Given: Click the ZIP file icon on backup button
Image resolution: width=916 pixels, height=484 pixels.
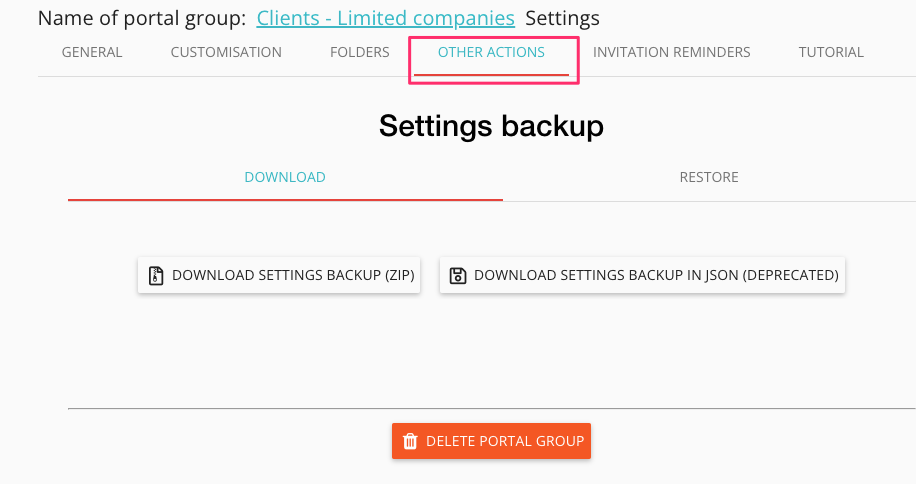Looking at the screenshot, I should point(155,275).
